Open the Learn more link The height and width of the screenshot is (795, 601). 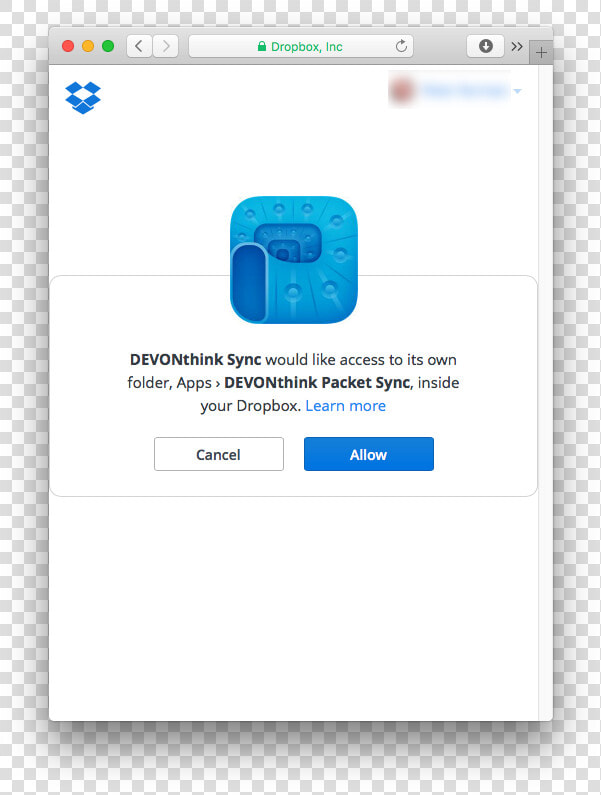345,406
